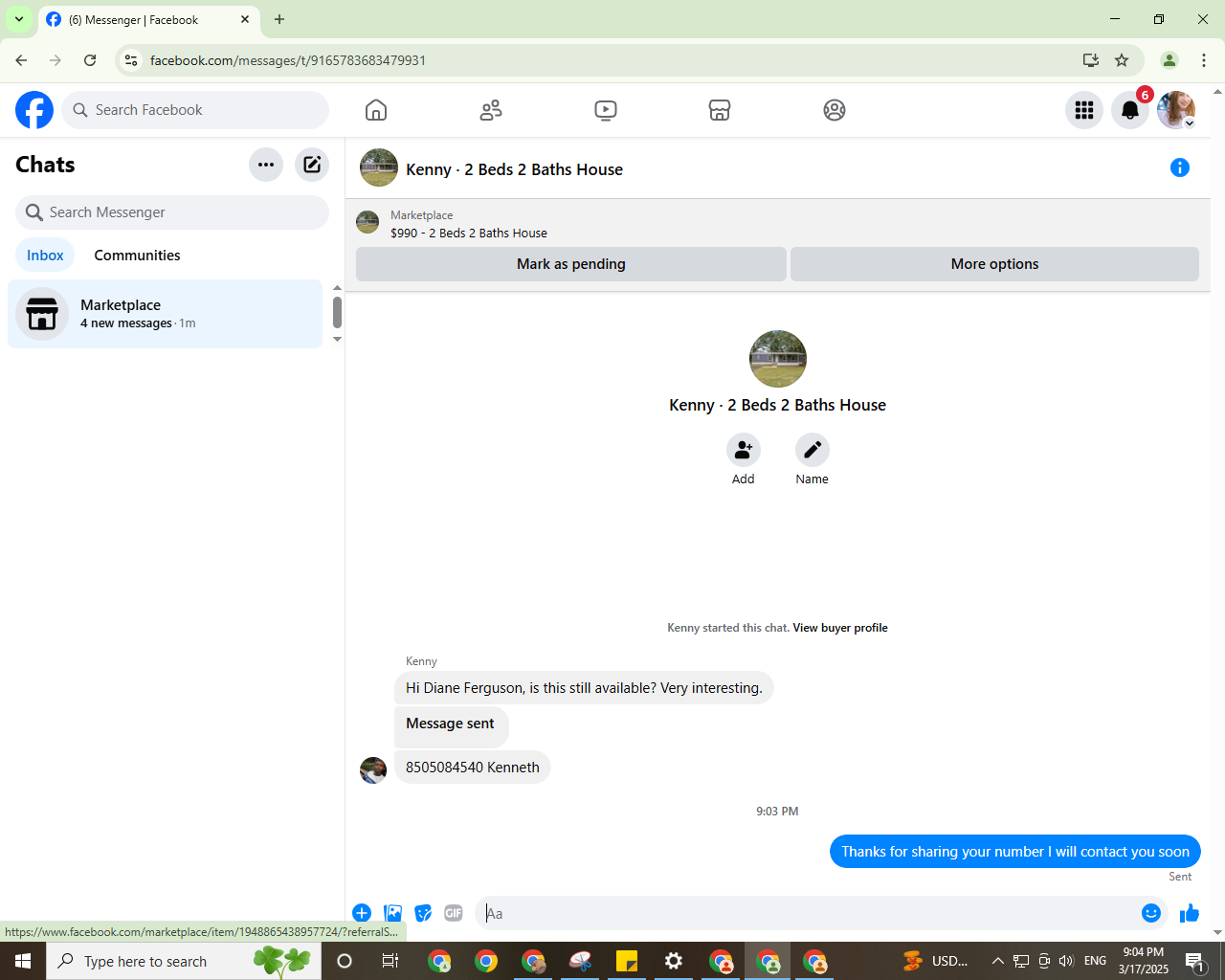Open the Marketplace chat in inbox list
The image size is (1225, 980).
[166, 314]
